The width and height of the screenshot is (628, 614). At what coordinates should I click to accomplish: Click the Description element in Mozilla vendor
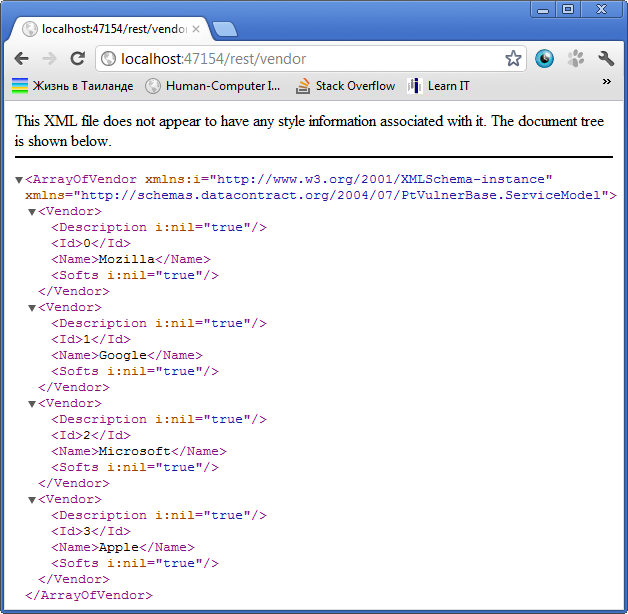point(159,227)
